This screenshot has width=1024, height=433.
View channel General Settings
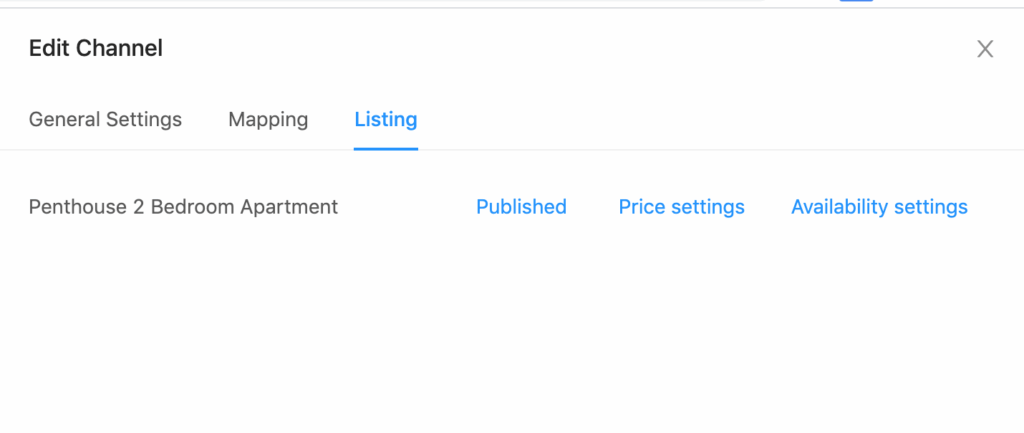tap(105, 120)
